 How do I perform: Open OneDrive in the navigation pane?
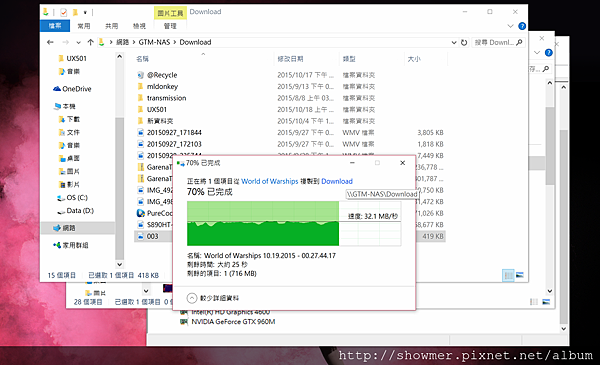click(x=77, y=89)
